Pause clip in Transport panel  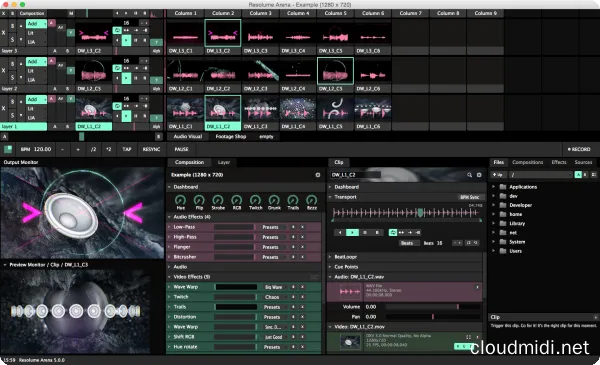[x=365, y=232]
